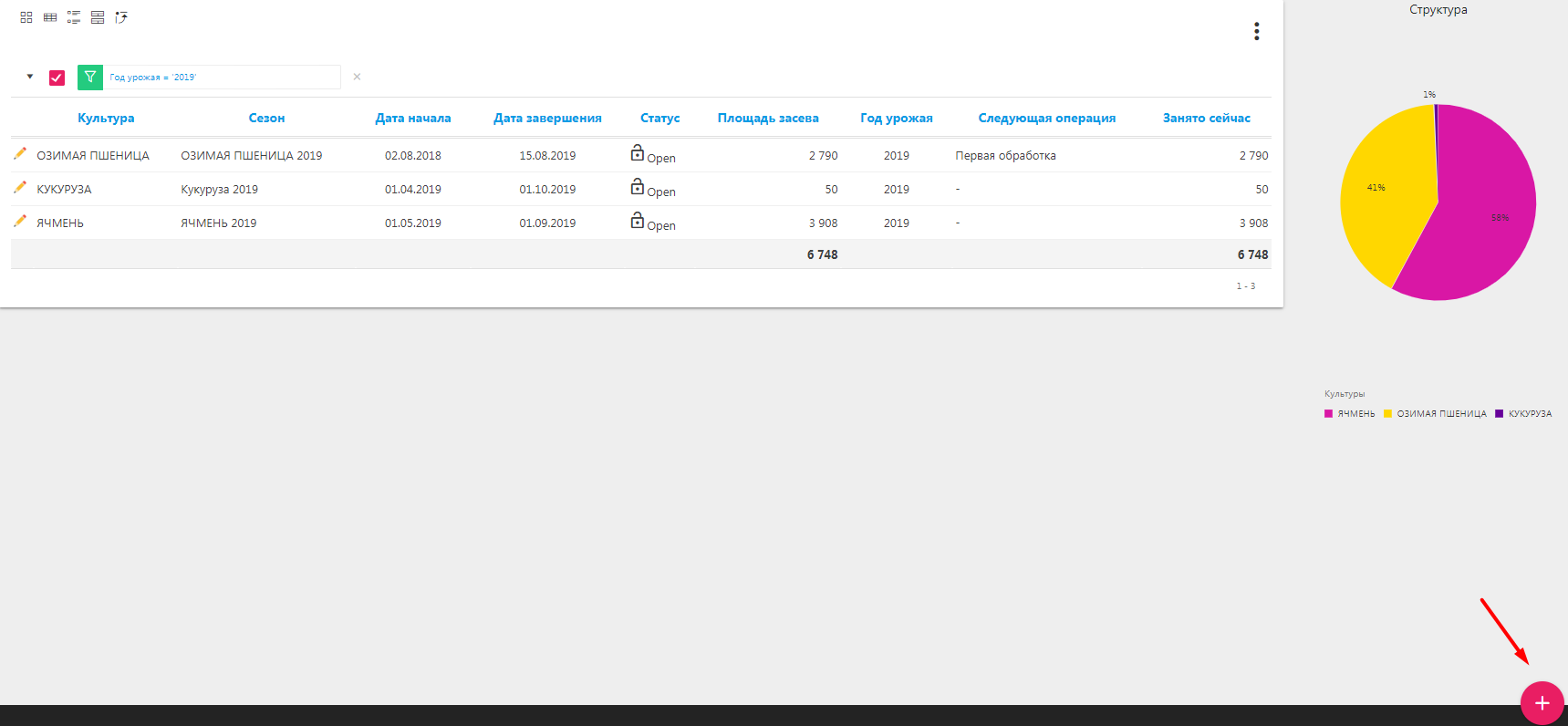The height and width of the screenshot is (726, 1568).
Task: Click the pink plus add button
Action: coord(1542,703)
